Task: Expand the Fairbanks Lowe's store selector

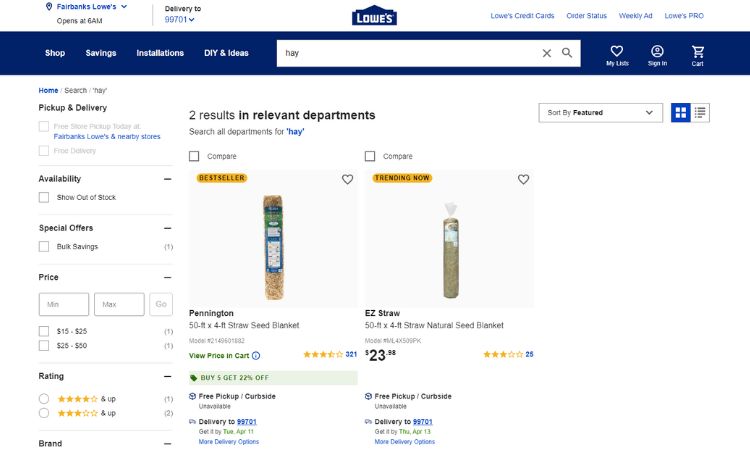Action: coord(87,7)
